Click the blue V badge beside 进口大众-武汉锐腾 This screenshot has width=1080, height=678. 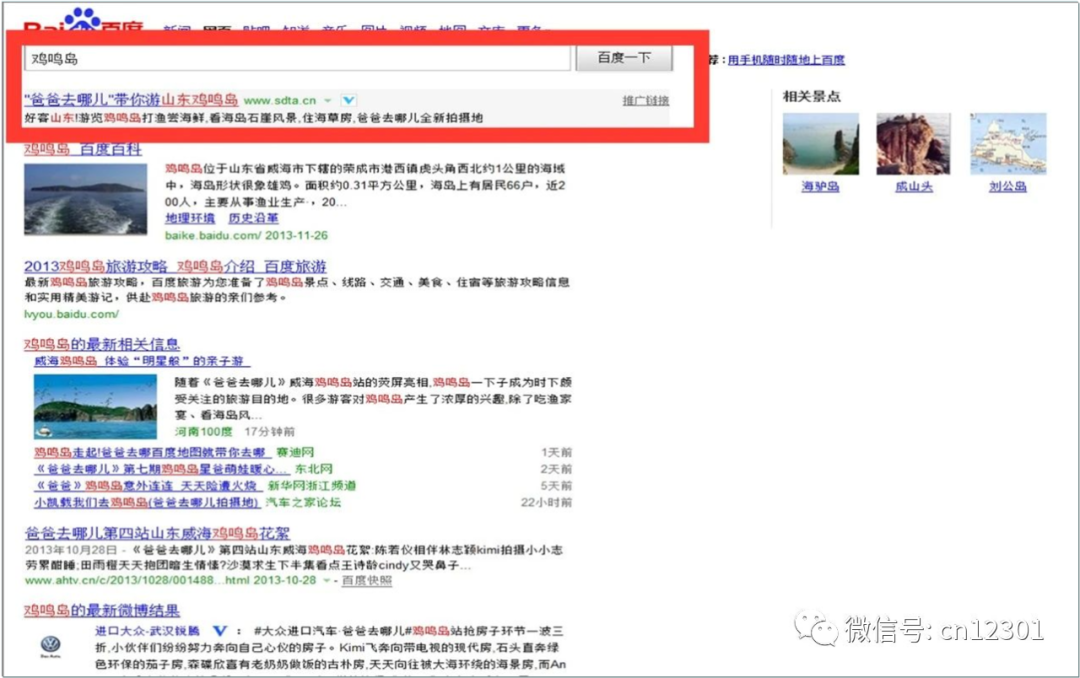click(x=220, y=631)
